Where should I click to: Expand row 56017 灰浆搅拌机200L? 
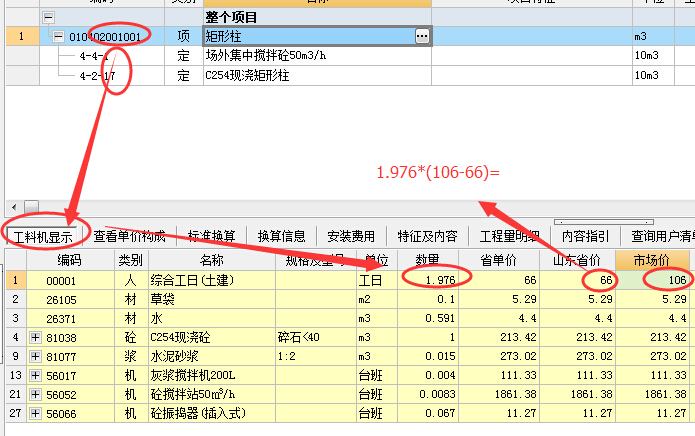35,376
